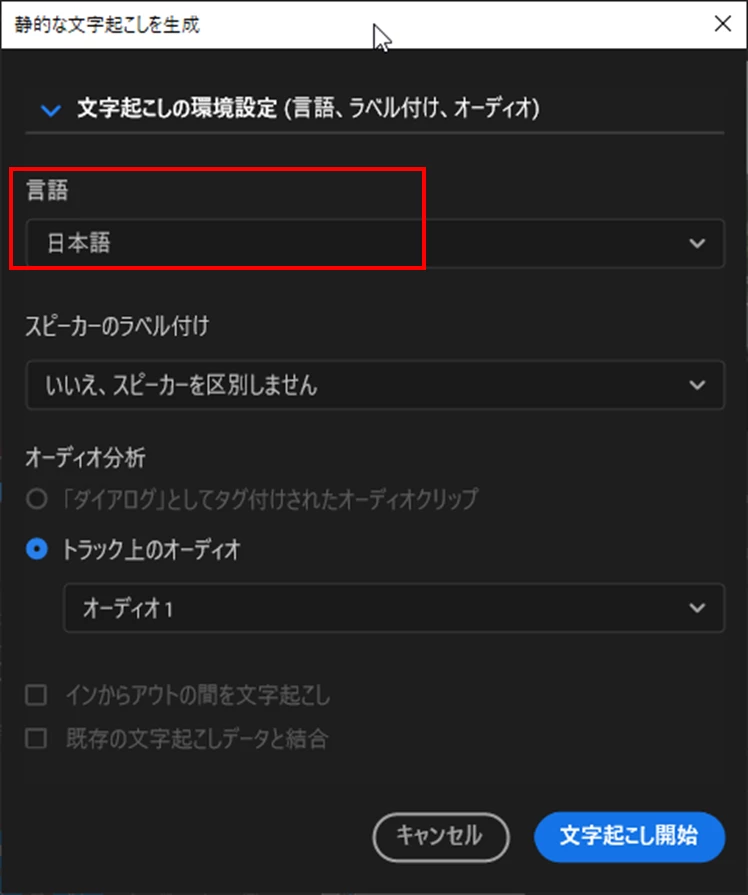Click the chevron icon on スピーカー dropdown
Viewport: 748px width, 895px height.
click(697, 385)
